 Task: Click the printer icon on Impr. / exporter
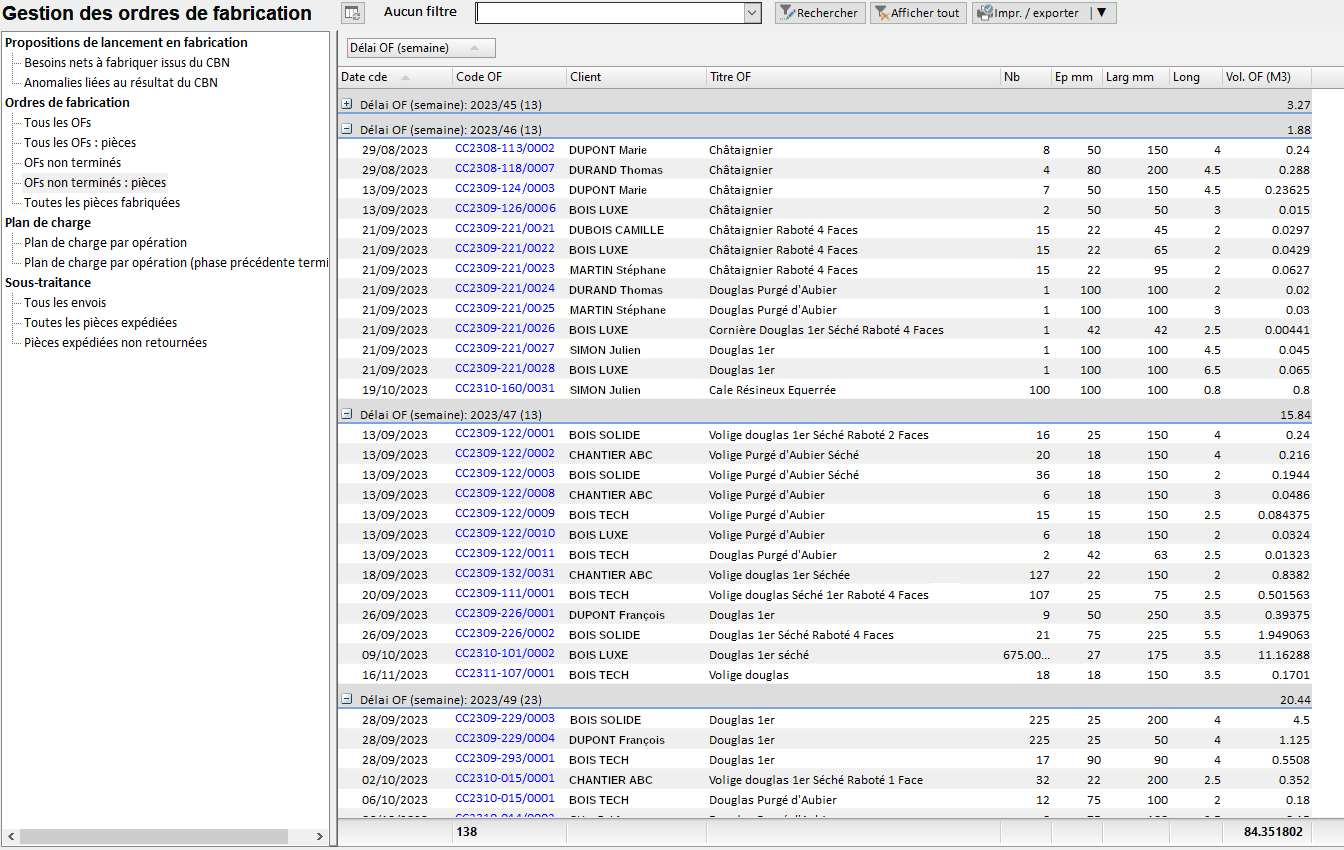point(983,13)
